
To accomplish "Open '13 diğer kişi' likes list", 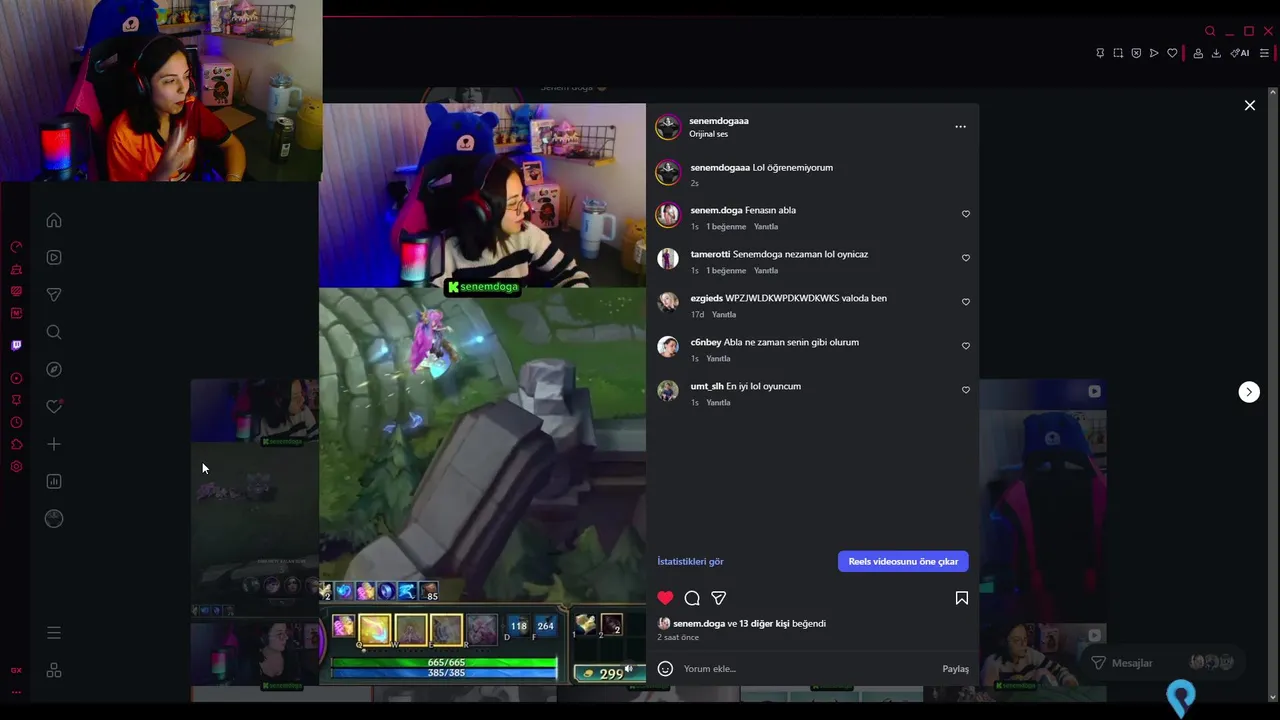I will (x=764, y=624).
